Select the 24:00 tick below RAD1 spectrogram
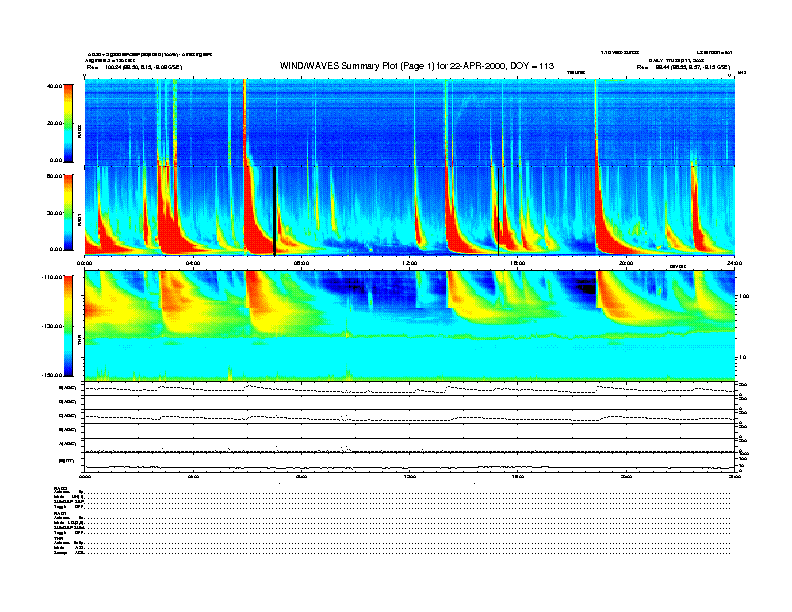The image size is (792, 612). [x=734, y=263]
